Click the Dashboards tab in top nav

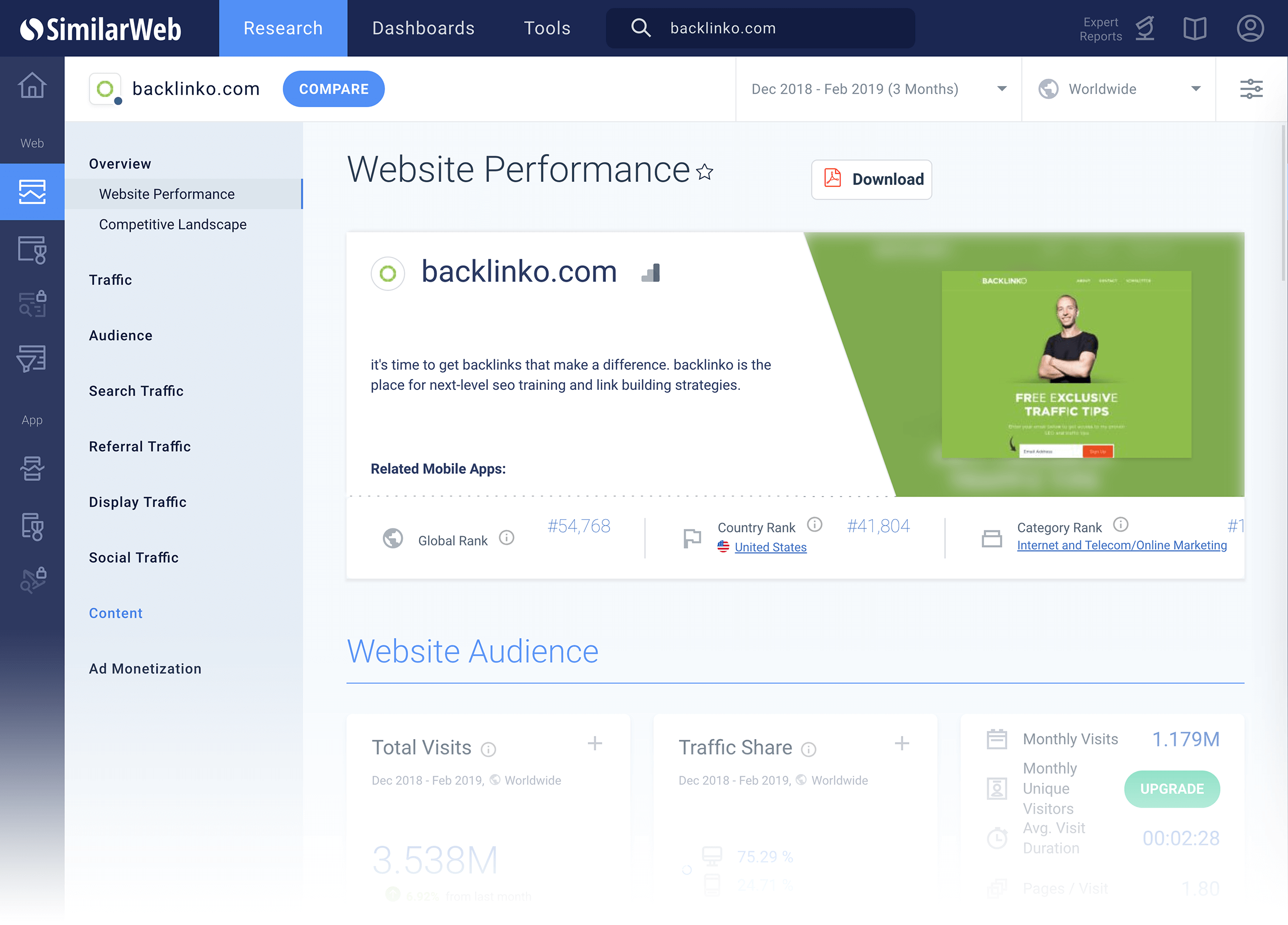point(423,28)
